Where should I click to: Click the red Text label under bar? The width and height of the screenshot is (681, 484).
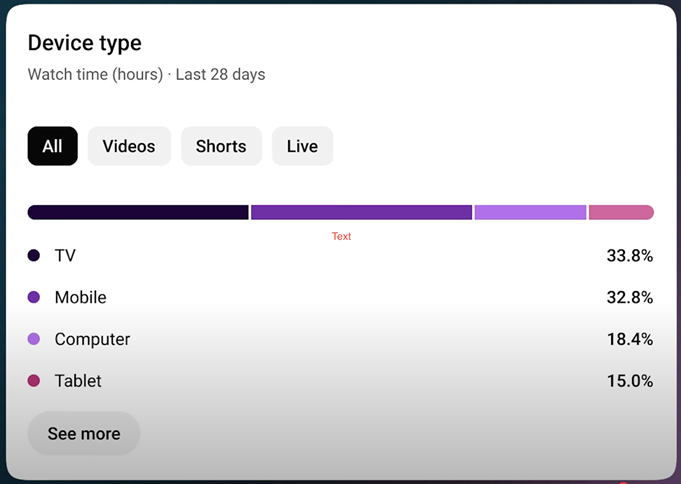(x=341, y=236)
